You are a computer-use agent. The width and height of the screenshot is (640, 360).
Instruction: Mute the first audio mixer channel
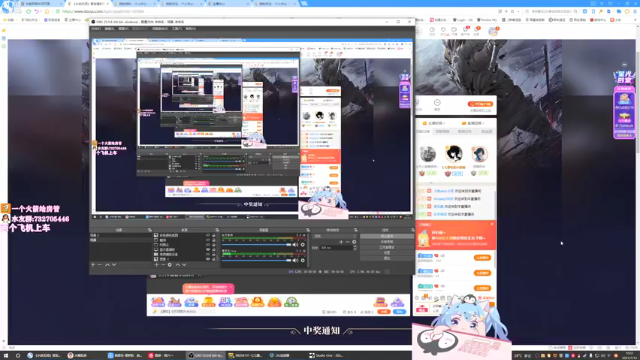coord(295,244)
